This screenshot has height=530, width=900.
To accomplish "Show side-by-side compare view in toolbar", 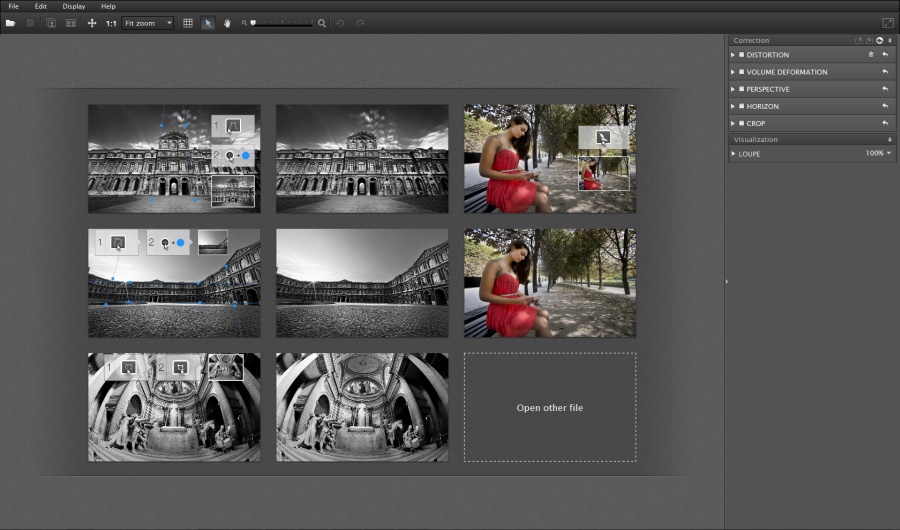I will (71, 23).
